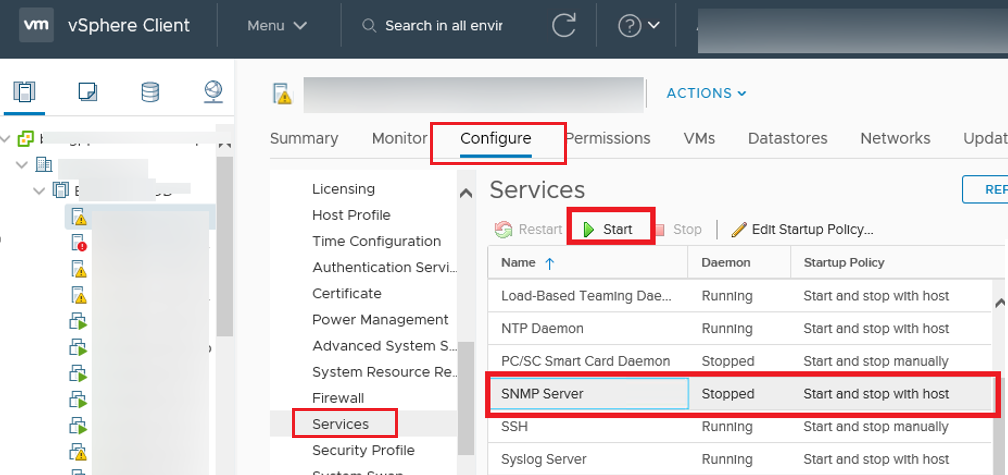Open Authentication Services settings
This screenshot has width=1008, height=475.
(384, 267)
